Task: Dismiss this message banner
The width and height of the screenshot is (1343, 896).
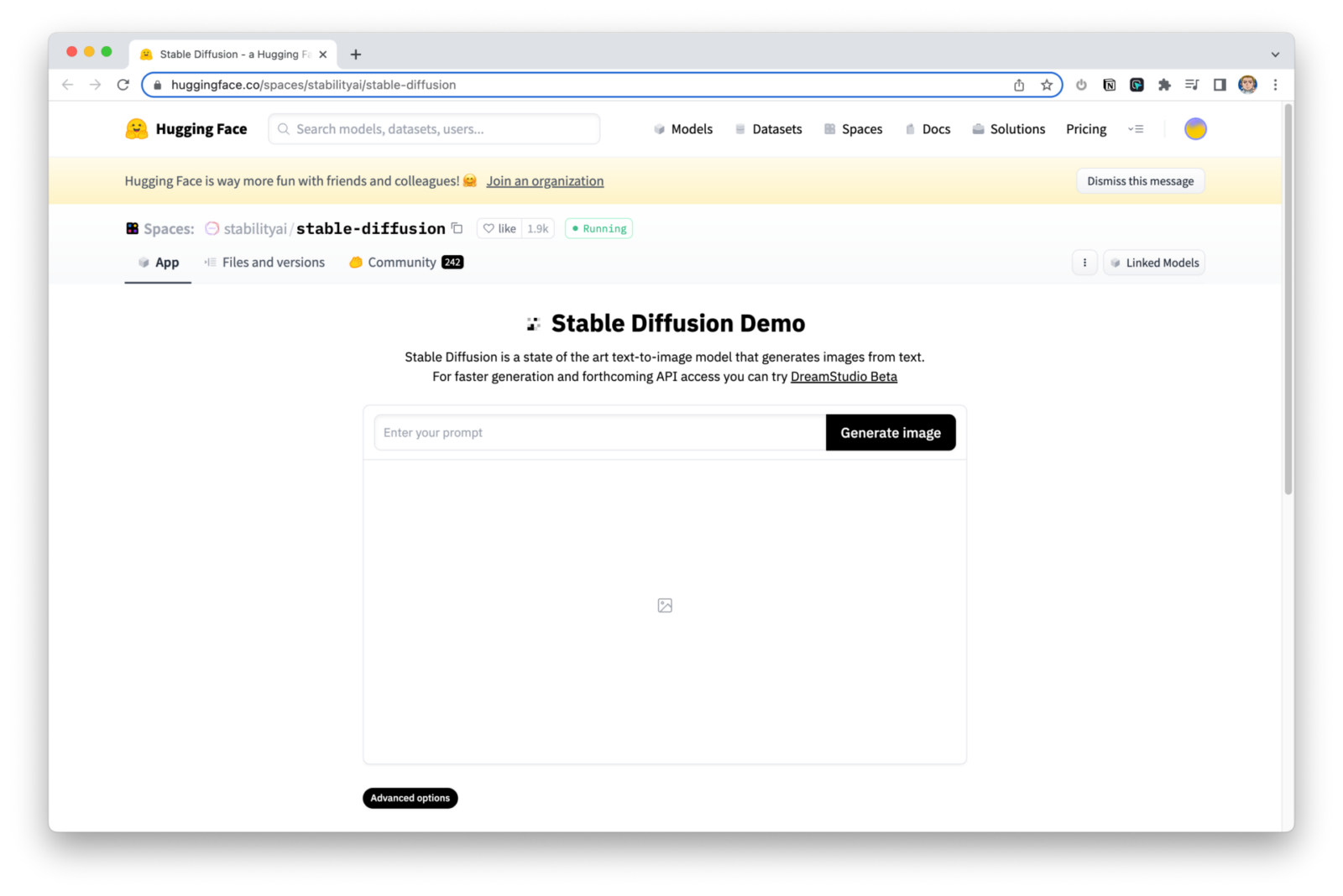Action: pos(1140,181)
